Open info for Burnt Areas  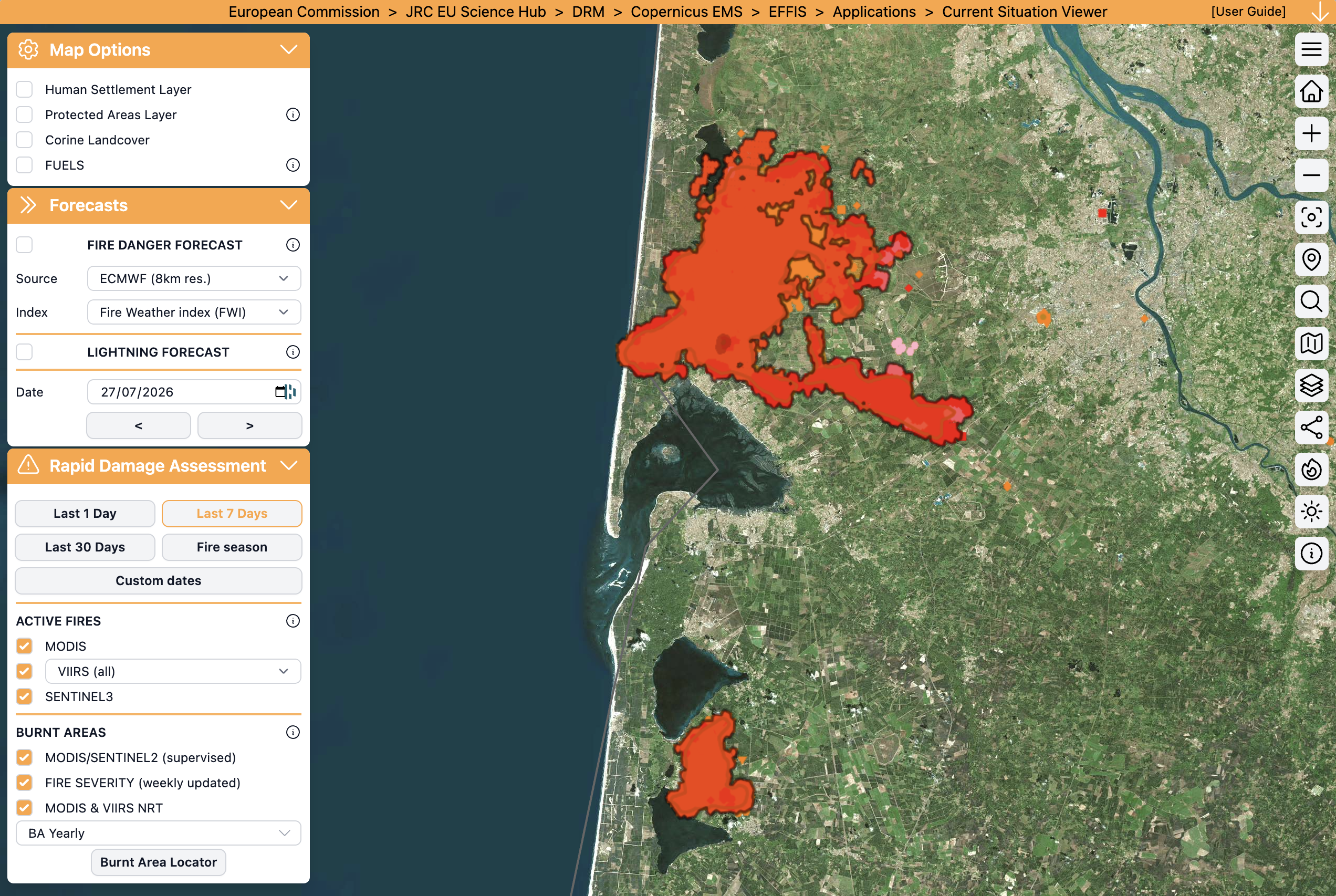click(293, 733)
